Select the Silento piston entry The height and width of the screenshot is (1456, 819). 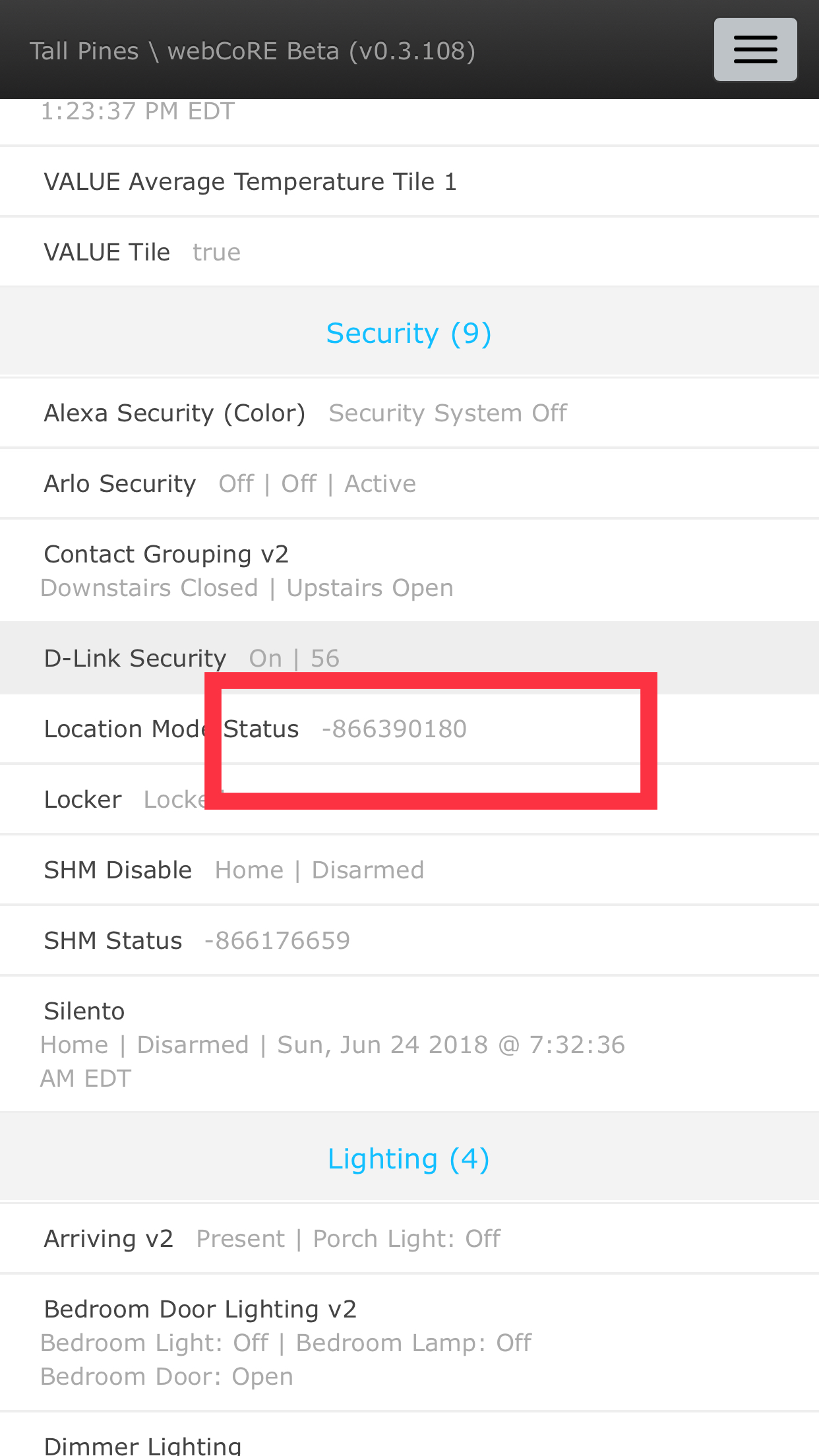click(x=409, y=1045)
